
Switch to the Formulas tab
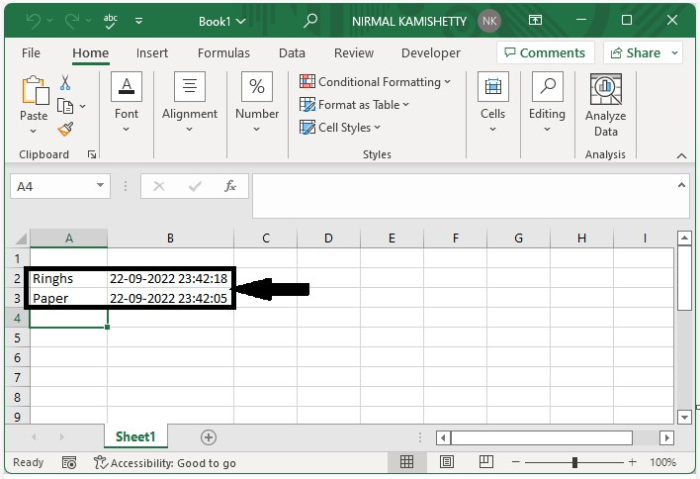pyautogui.click(x=224, y=53)
